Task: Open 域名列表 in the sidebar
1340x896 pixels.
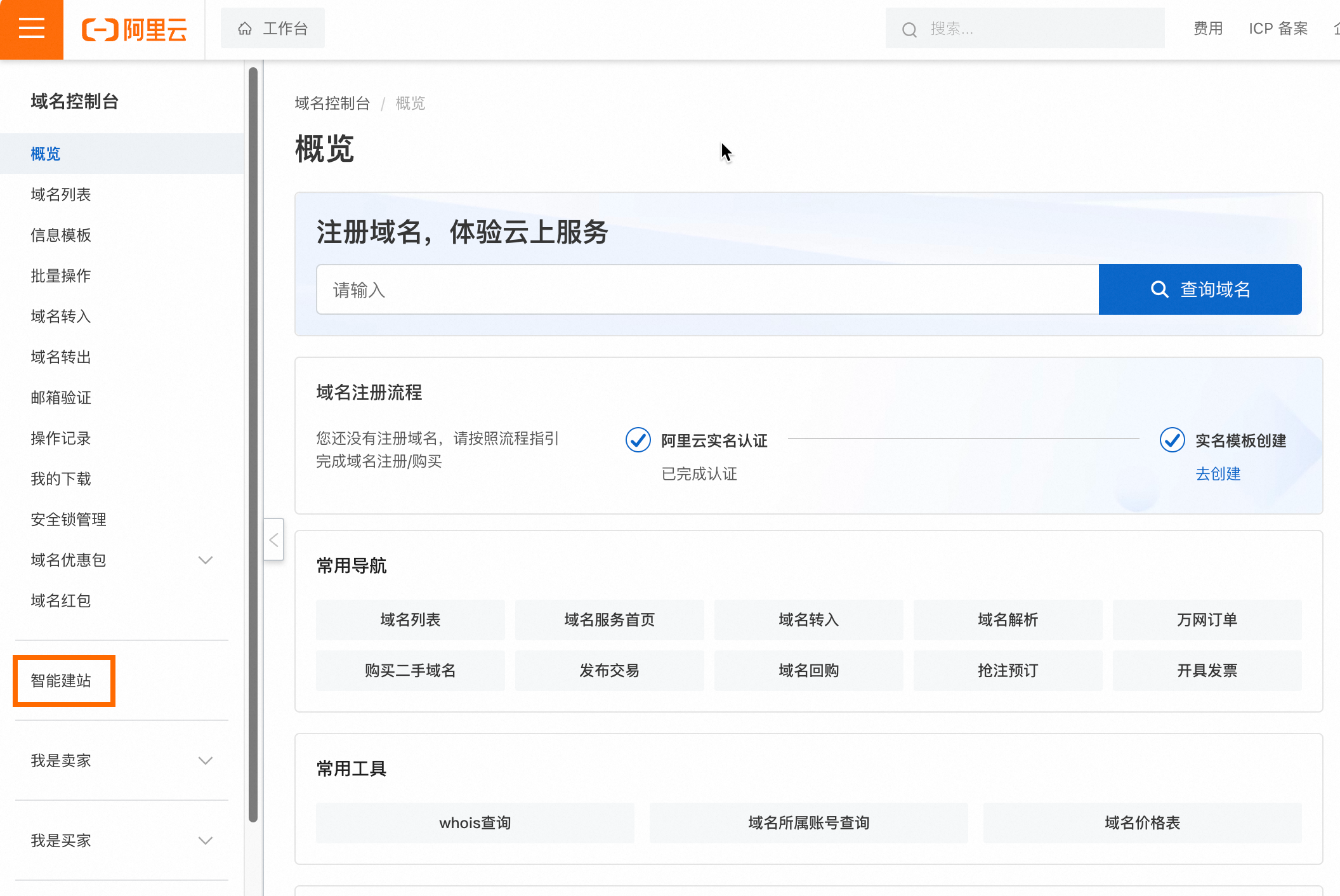Action: (x=122, y=194)
